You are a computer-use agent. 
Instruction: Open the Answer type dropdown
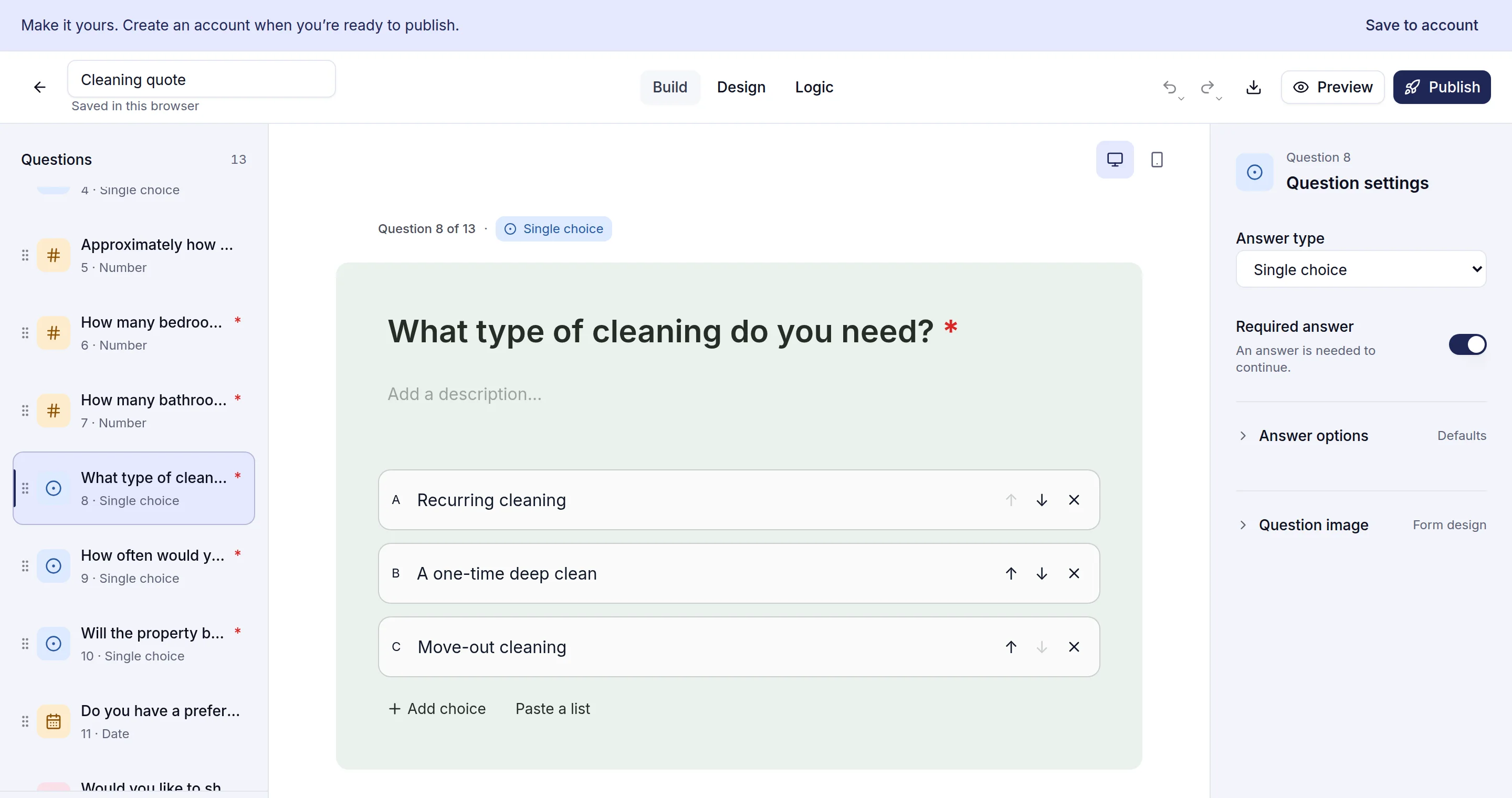pos(1361,269)
